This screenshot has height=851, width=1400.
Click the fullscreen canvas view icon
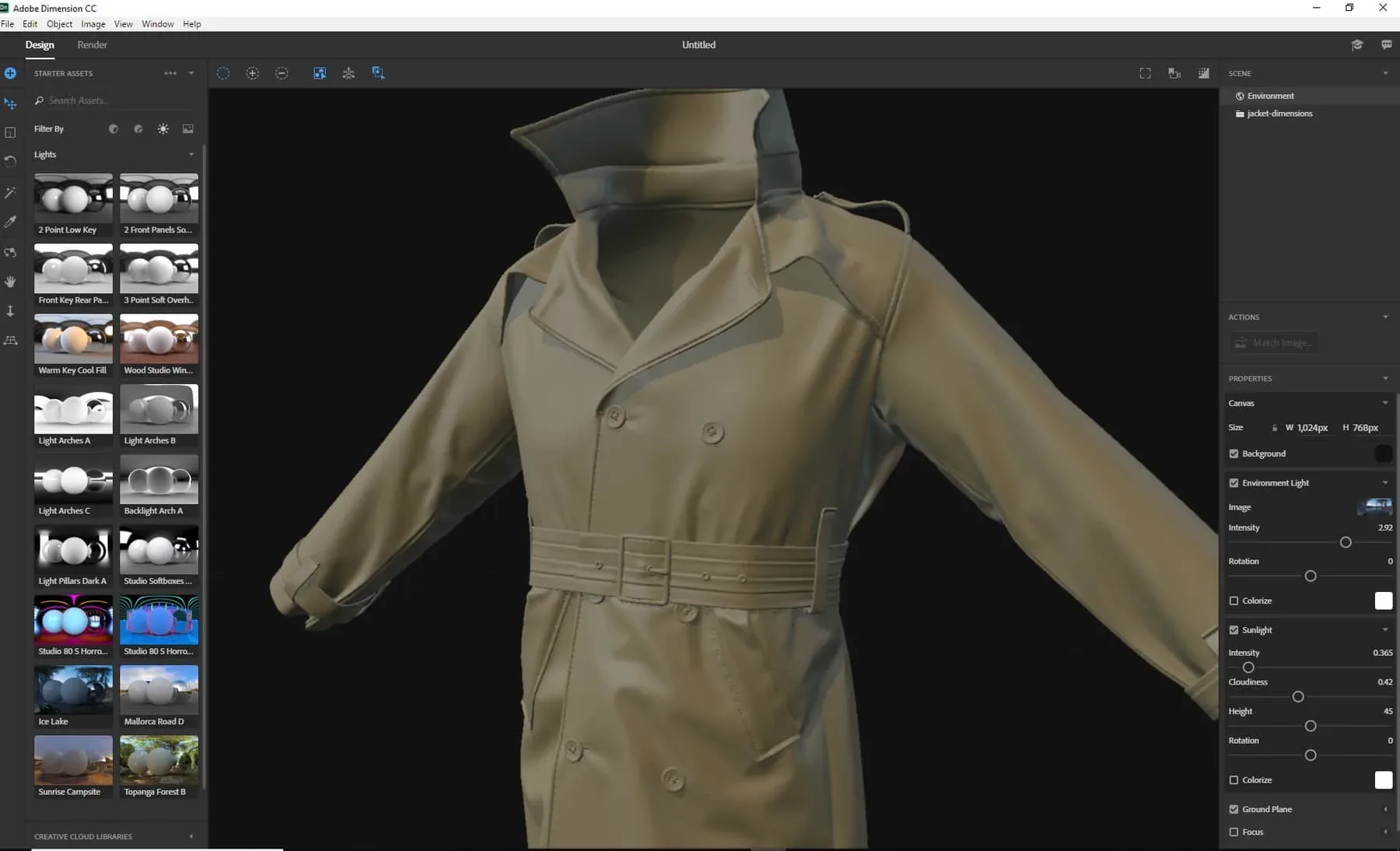tap(1144, 72)
